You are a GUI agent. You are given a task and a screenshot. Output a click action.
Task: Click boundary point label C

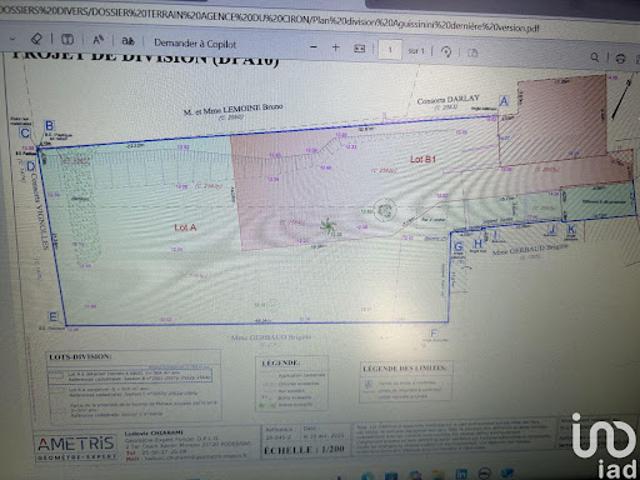tap(25, 133)
